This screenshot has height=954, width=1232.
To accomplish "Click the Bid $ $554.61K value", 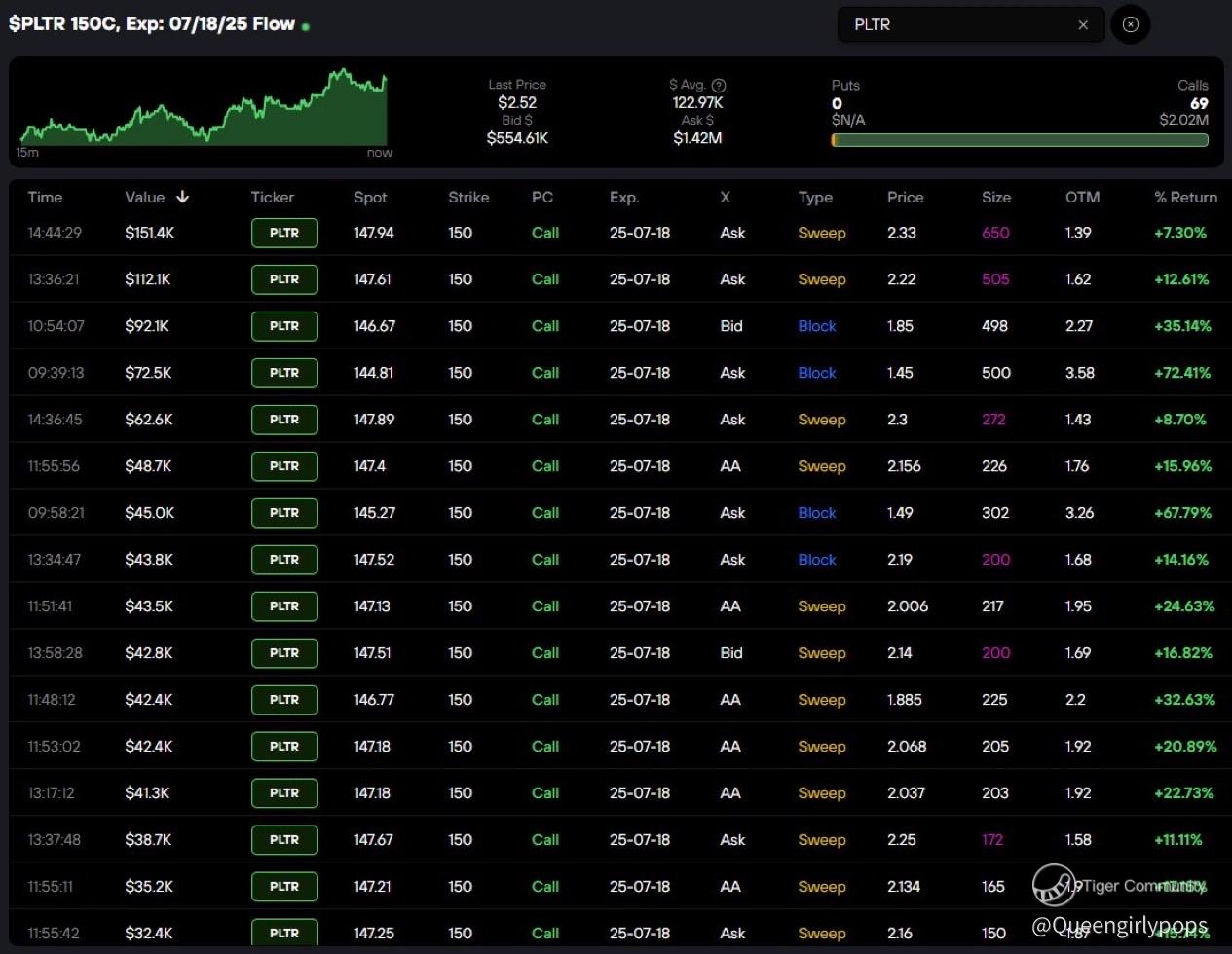I will pos(517,138).
